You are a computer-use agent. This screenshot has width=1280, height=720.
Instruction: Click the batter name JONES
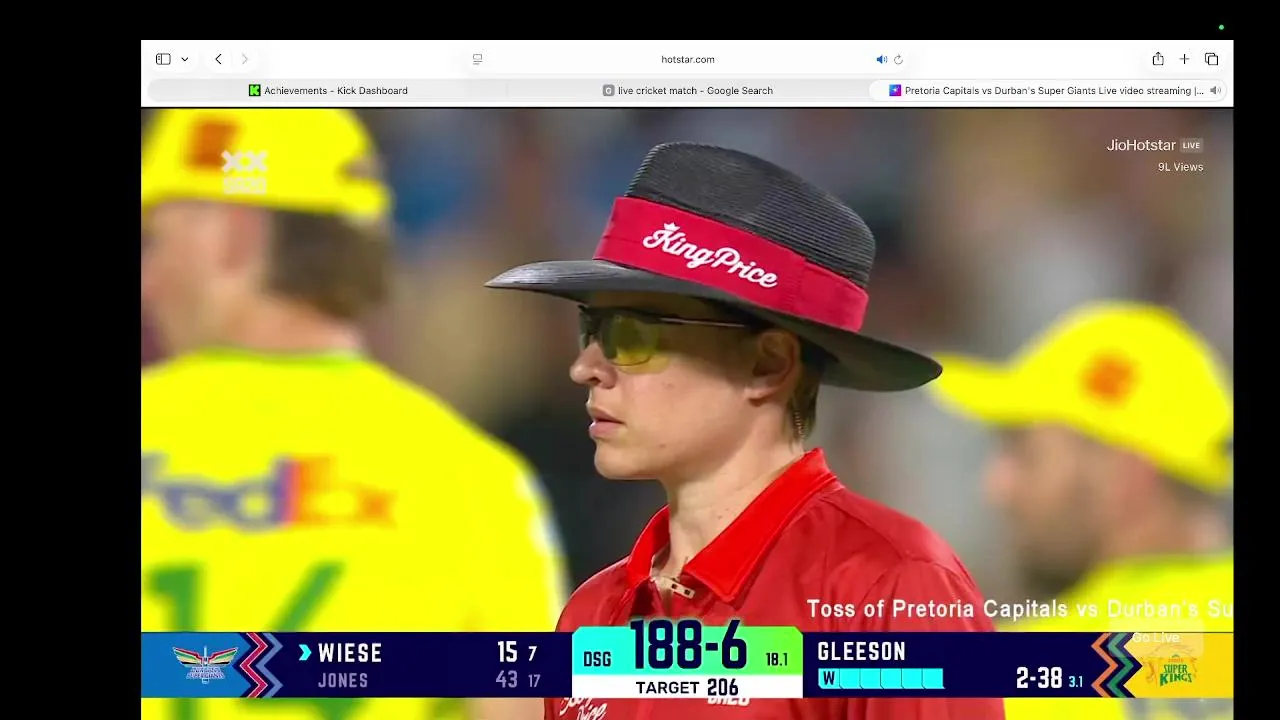[x=343, y=681]
